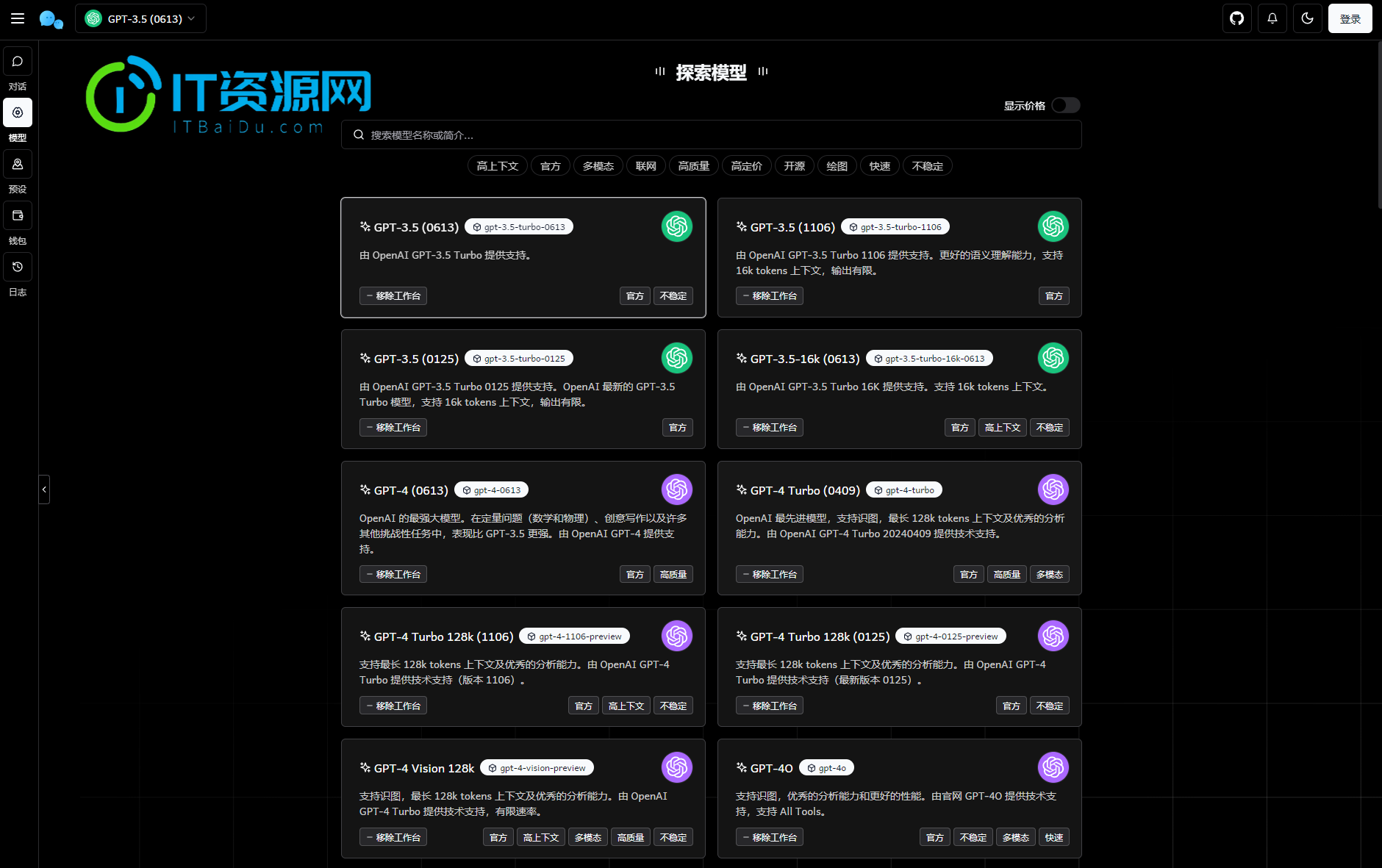1382x868 pixels.
Task: Filter models by 官方 tag
Action: 551,166
